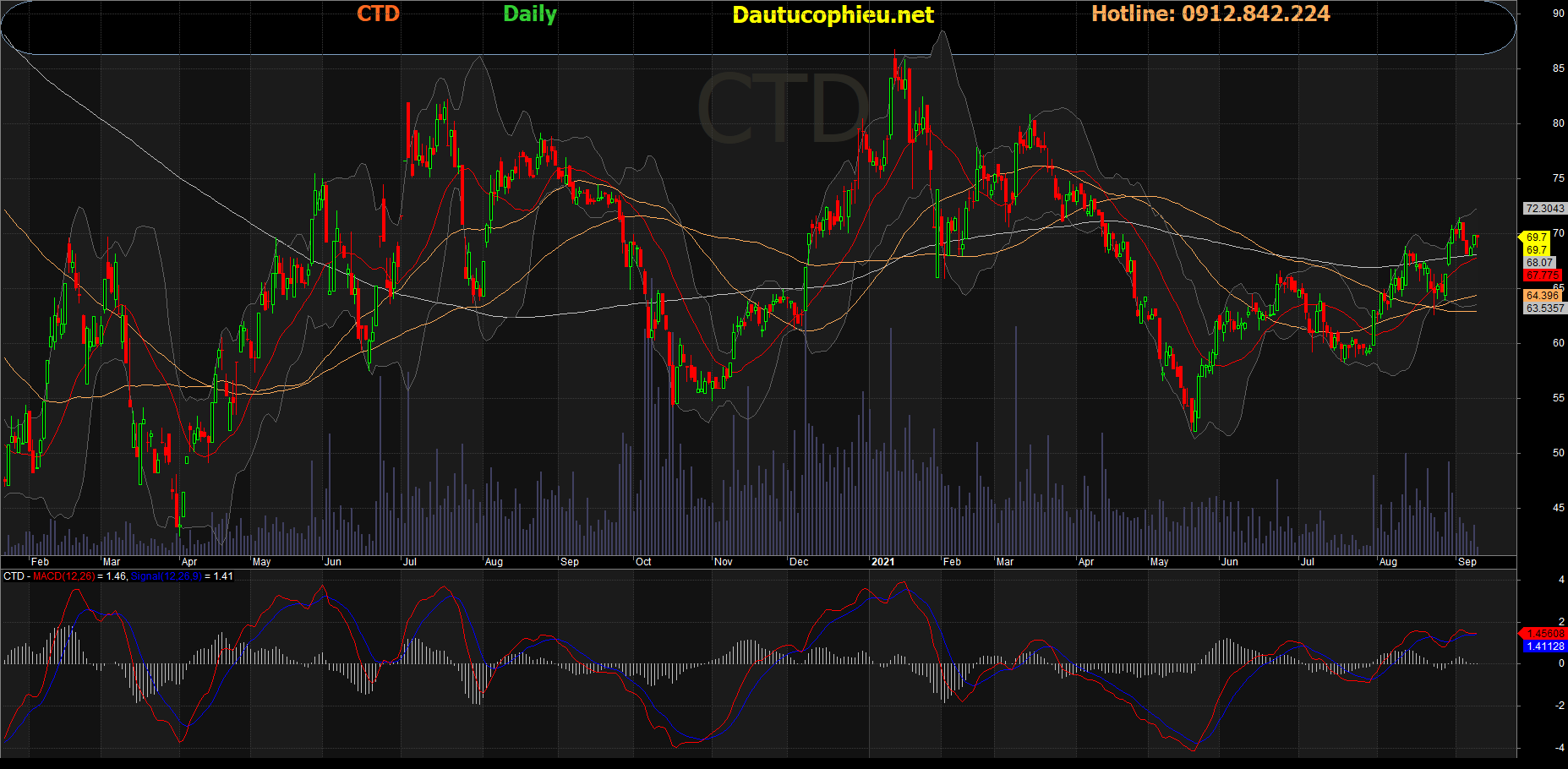The width and height of the screenshot is (1568, 769).
Task: Click the 68.07 price label
Action: [1539, 263]
